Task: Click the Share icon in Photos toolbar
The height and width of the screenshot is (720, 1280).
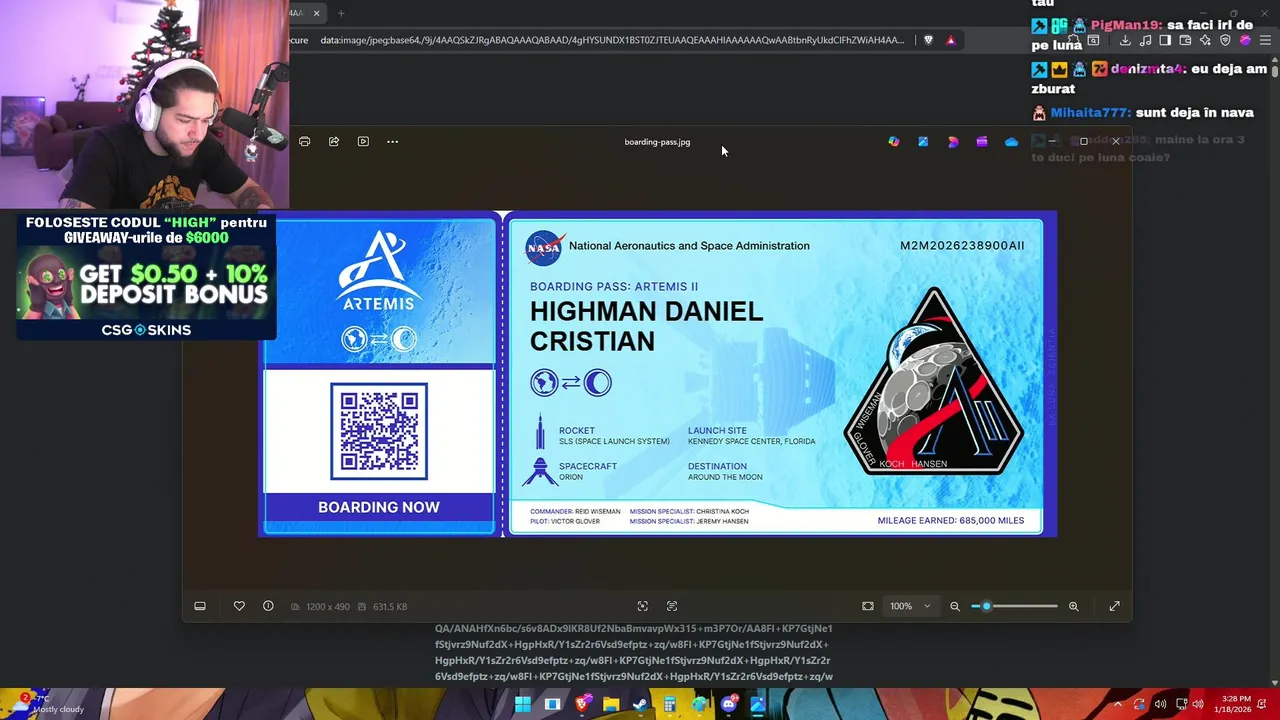Action: coord(334,142)
